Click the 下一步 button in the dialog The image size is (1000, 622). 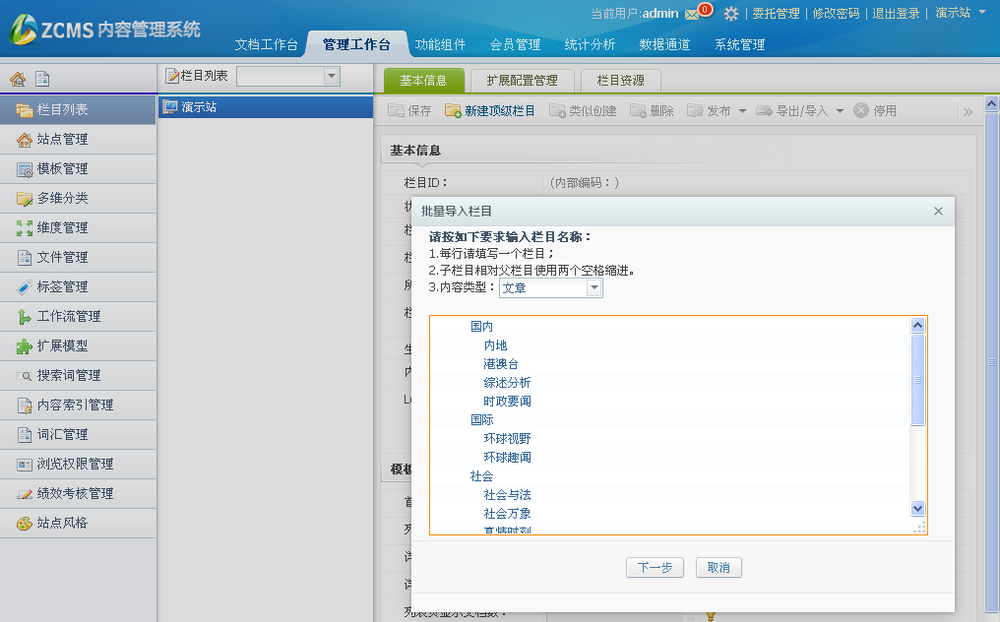654,567
